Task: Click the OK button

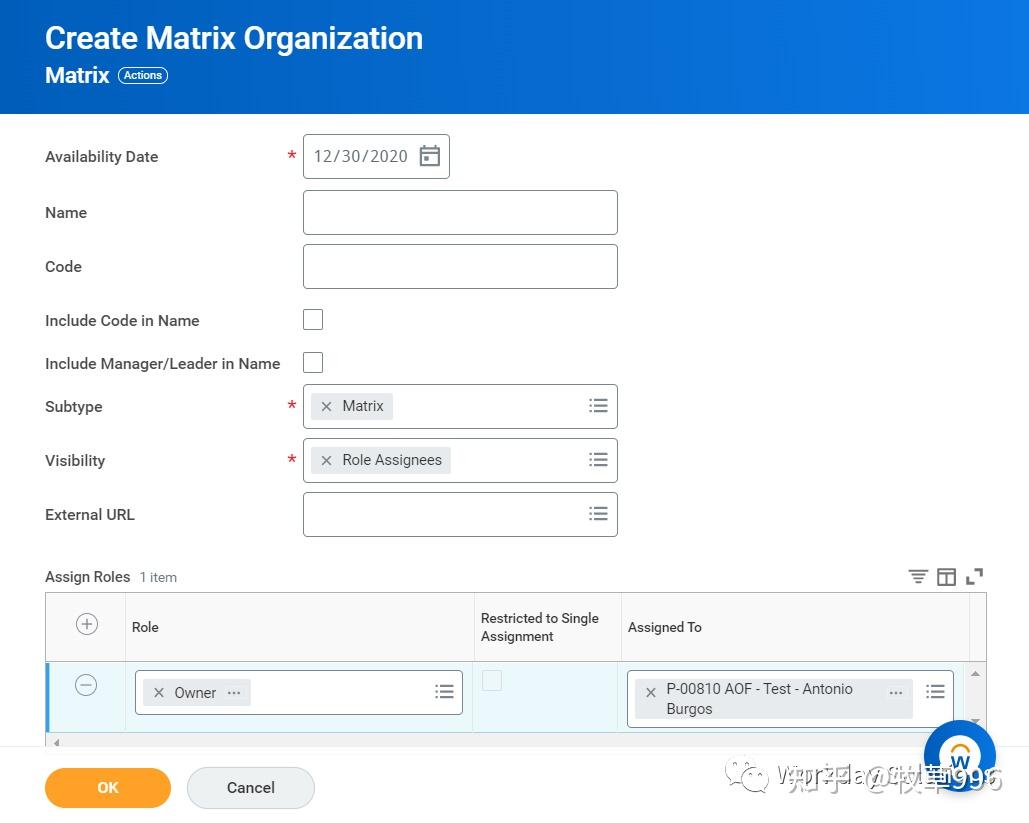Action: [x=107, y=788]
